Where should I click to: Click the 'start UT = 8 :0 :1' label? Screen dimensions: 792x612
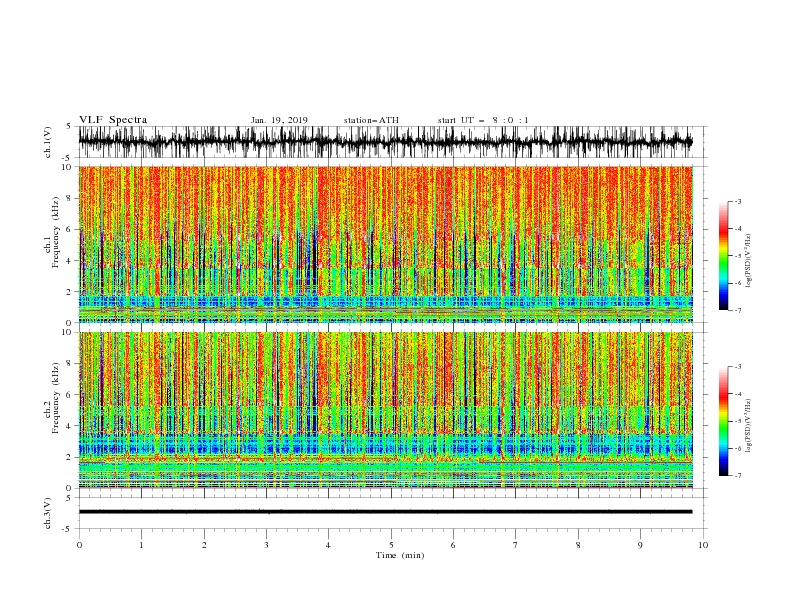coord(483,120)
